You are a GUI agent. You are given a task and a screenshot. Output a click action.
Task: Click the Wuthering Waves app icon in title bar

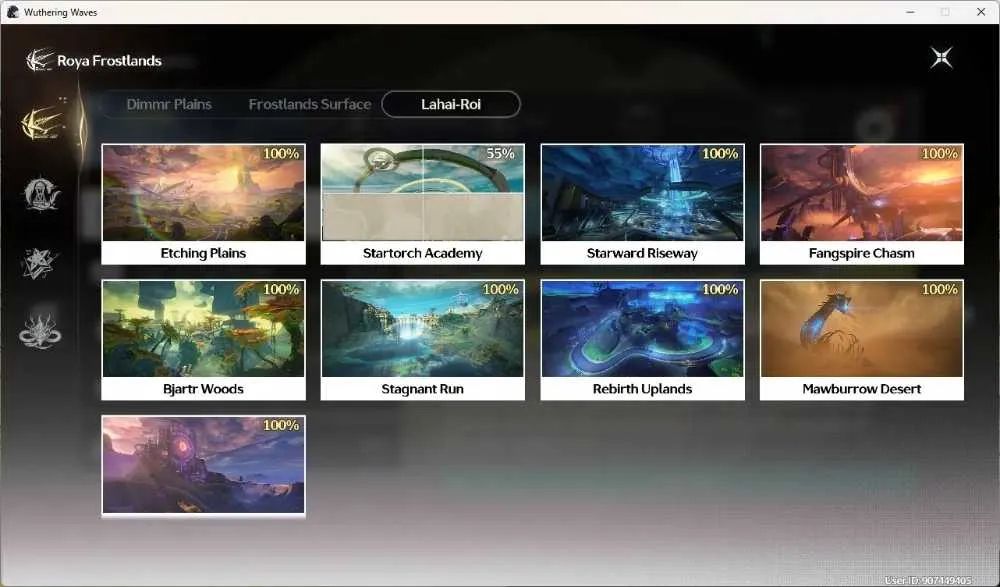click(13, 12)
